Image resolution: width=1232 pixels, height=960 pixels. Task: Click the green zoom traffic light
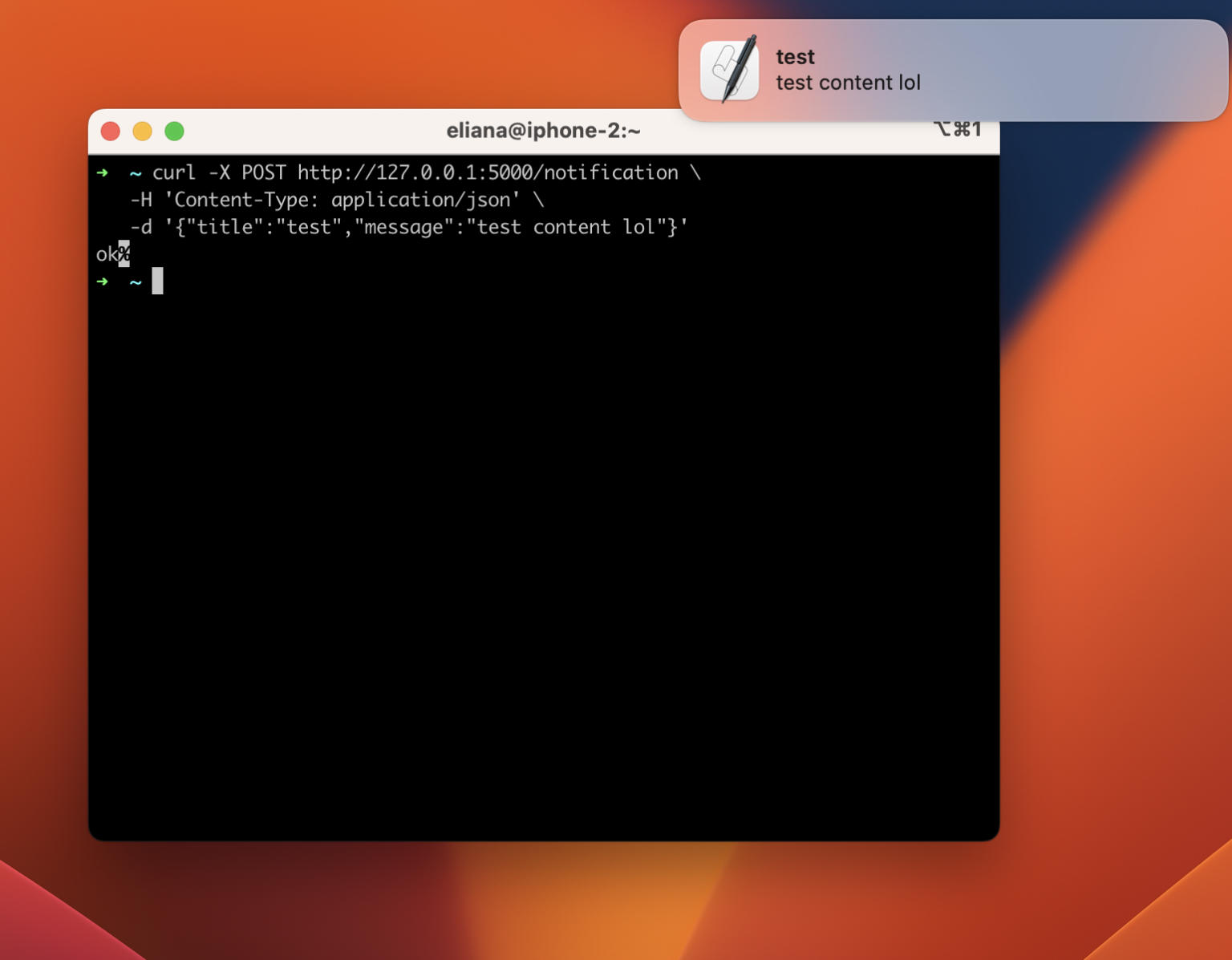[174, 130]
